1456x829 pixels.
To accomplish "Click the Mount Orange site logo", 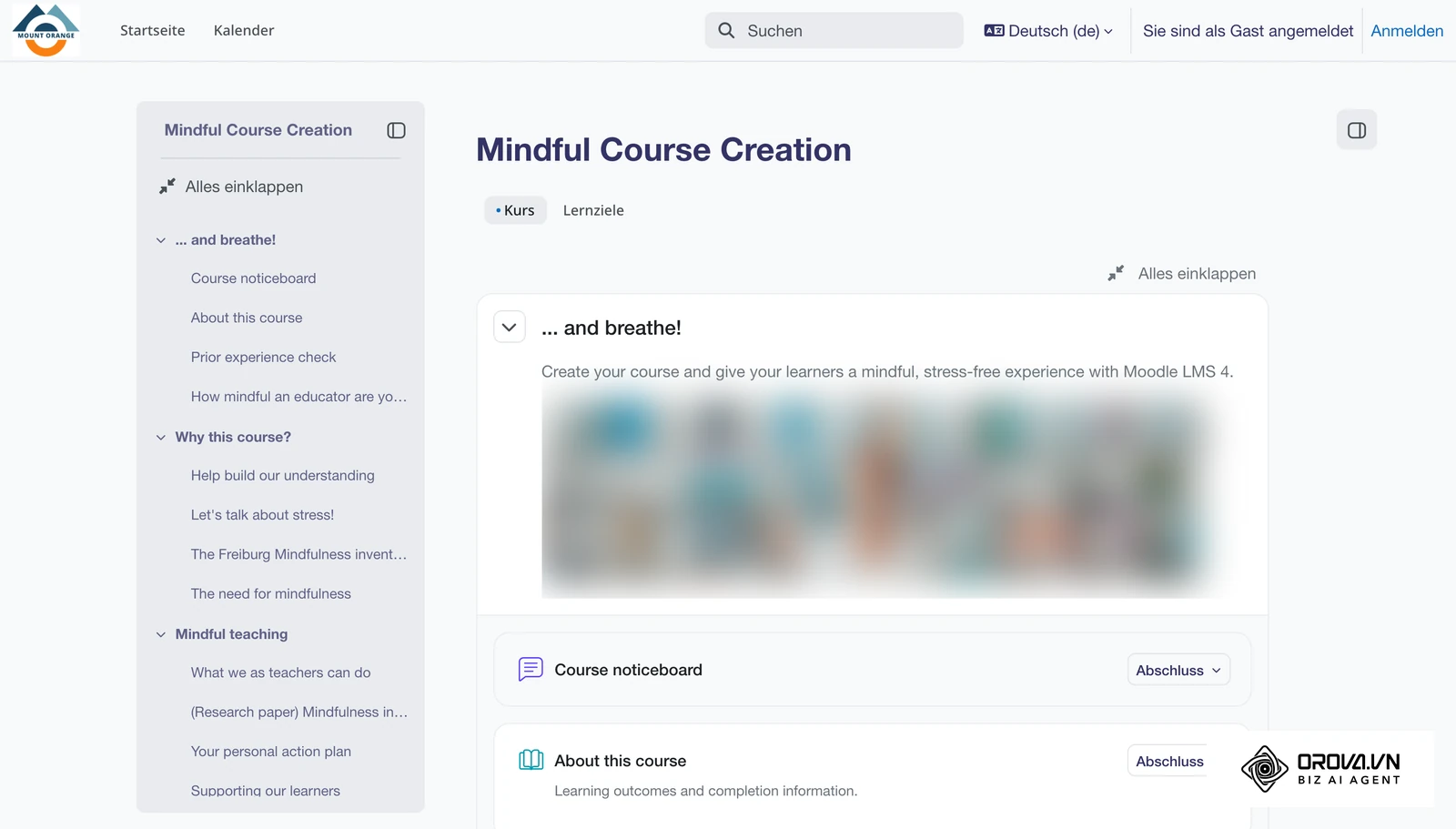I will [46, 30].
